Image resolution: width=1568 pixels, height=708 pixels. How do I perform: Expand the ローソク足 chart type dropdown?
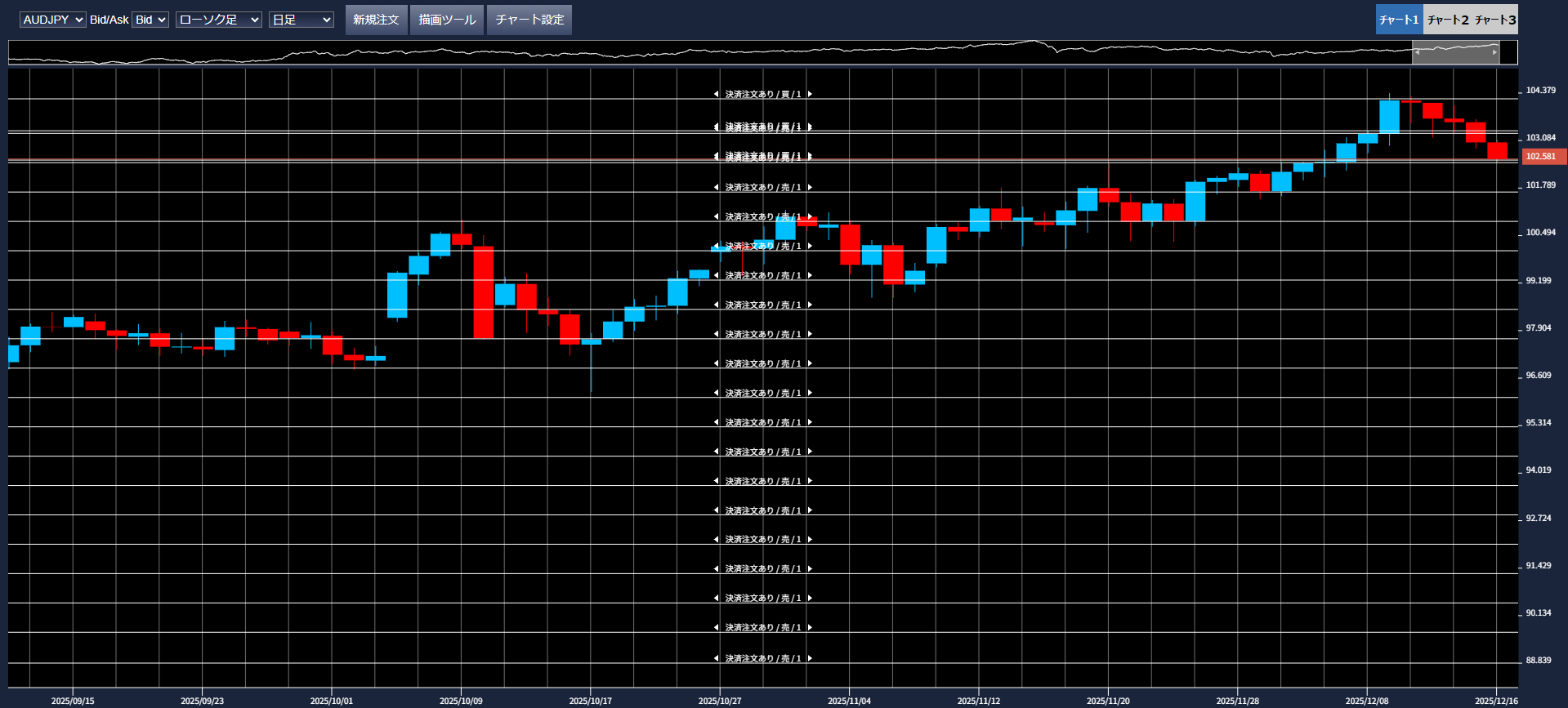(x=218, y=20)
